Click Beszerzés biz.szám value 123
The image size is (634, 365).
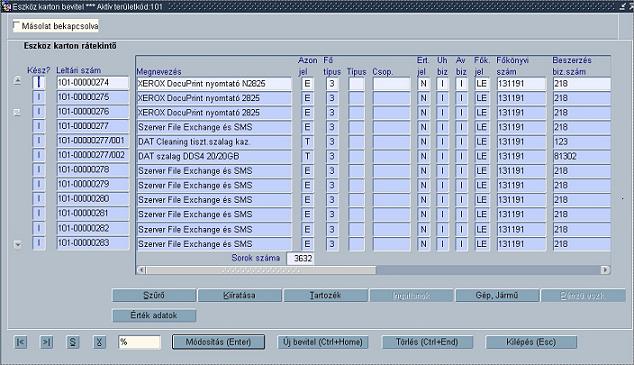pyautogui.click(x=581, y=142)
